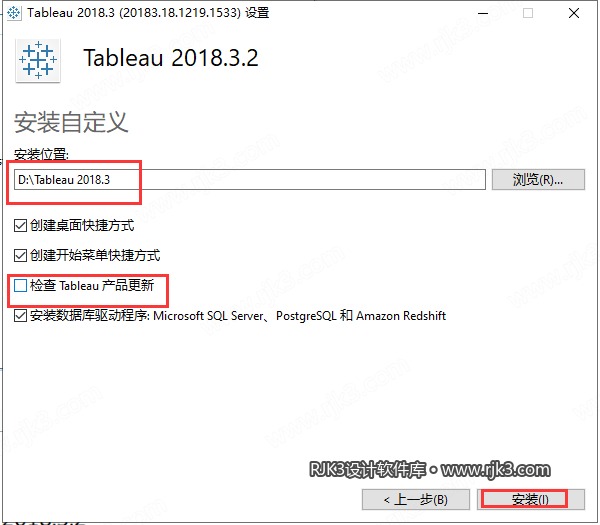The height and width of the screenshot is (525, 600).
Task: Click the Tableau title bar icon
Action: click(x=14, y=13)
